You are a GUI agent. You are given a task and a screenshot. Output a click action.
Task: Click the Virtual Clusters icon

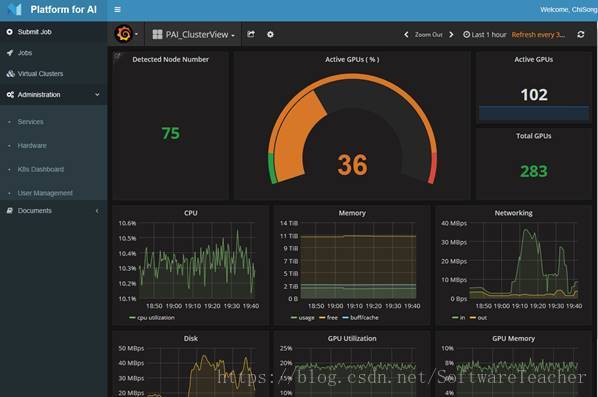tap(10, 74)
